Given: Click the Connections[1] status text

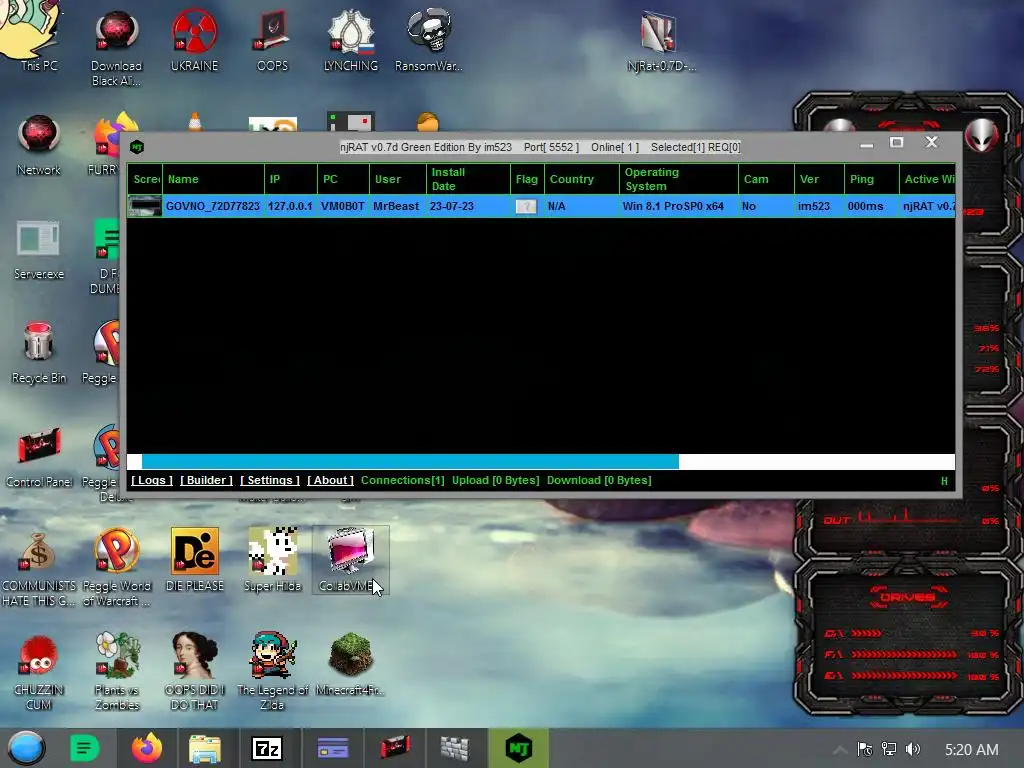Looking at the screenshot, I should pos(402,480).
